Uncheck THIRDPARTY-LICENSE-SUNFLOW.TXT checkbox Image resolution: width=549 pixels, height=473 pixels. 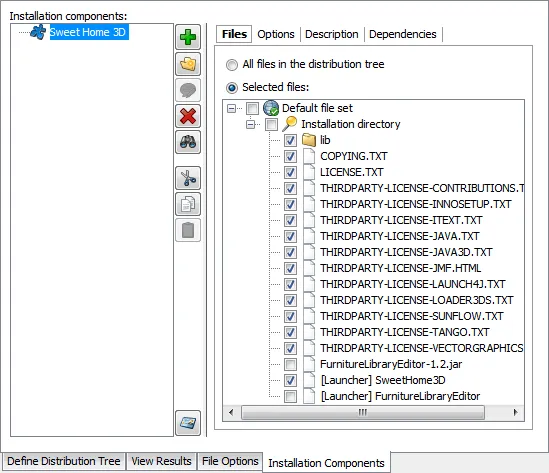[x=290, y=317]
